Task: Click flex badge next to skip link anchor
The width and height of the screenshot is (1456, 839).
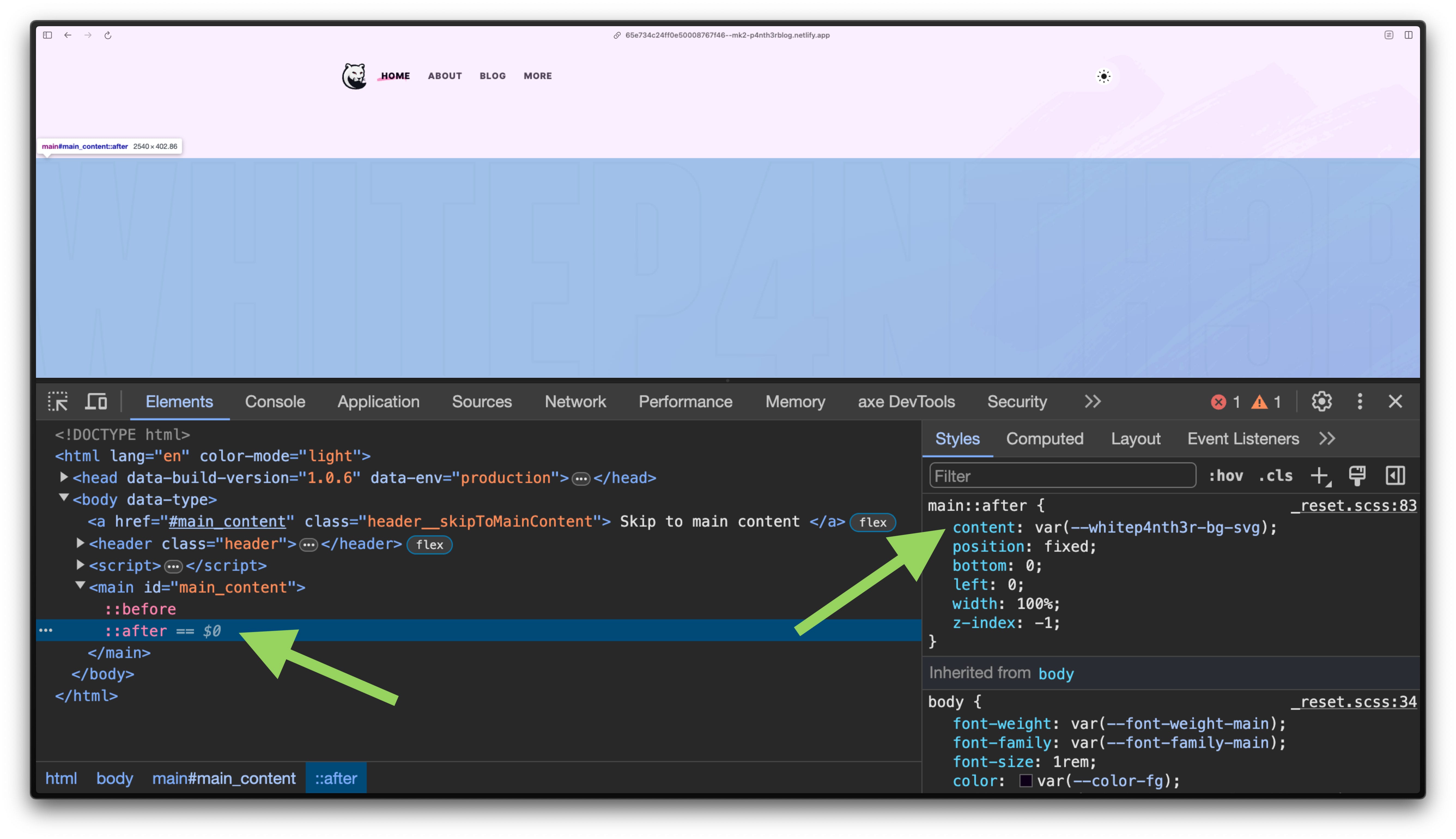Action: (873, 522)
